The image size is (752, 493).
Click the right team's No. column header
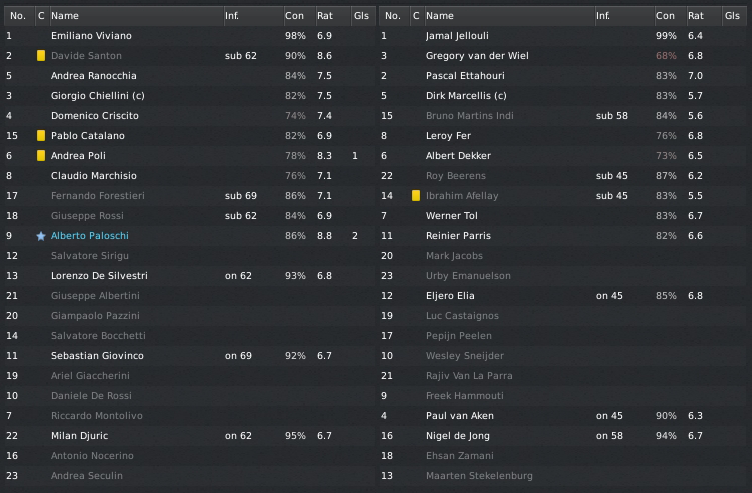tap(392, 16)
